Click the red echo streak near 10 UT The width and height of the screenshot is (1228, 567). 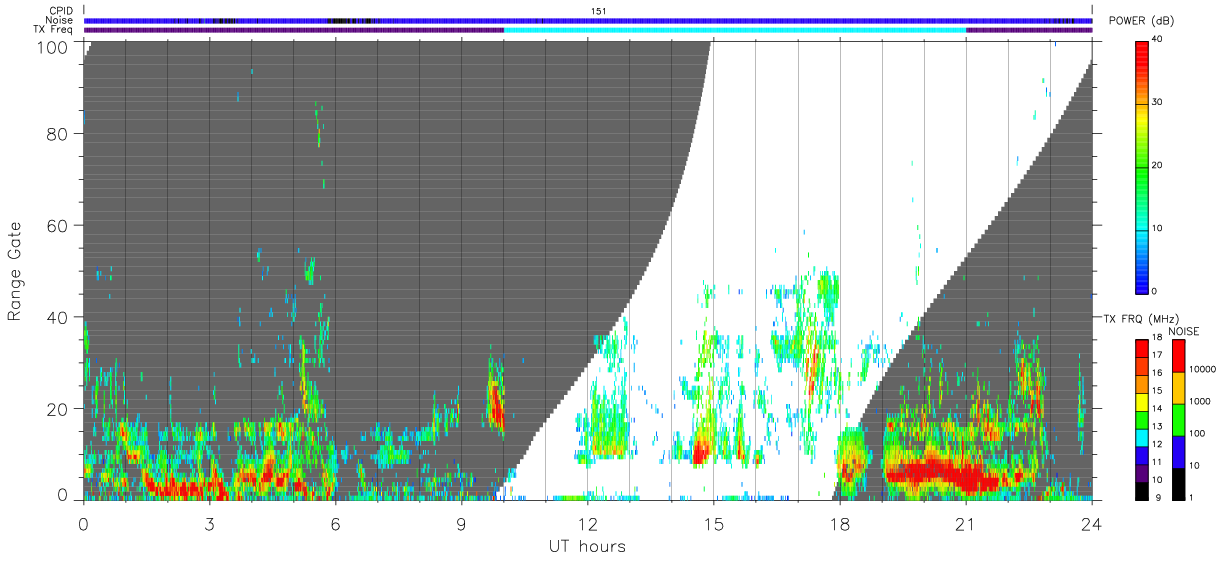[x=496, y=405]
